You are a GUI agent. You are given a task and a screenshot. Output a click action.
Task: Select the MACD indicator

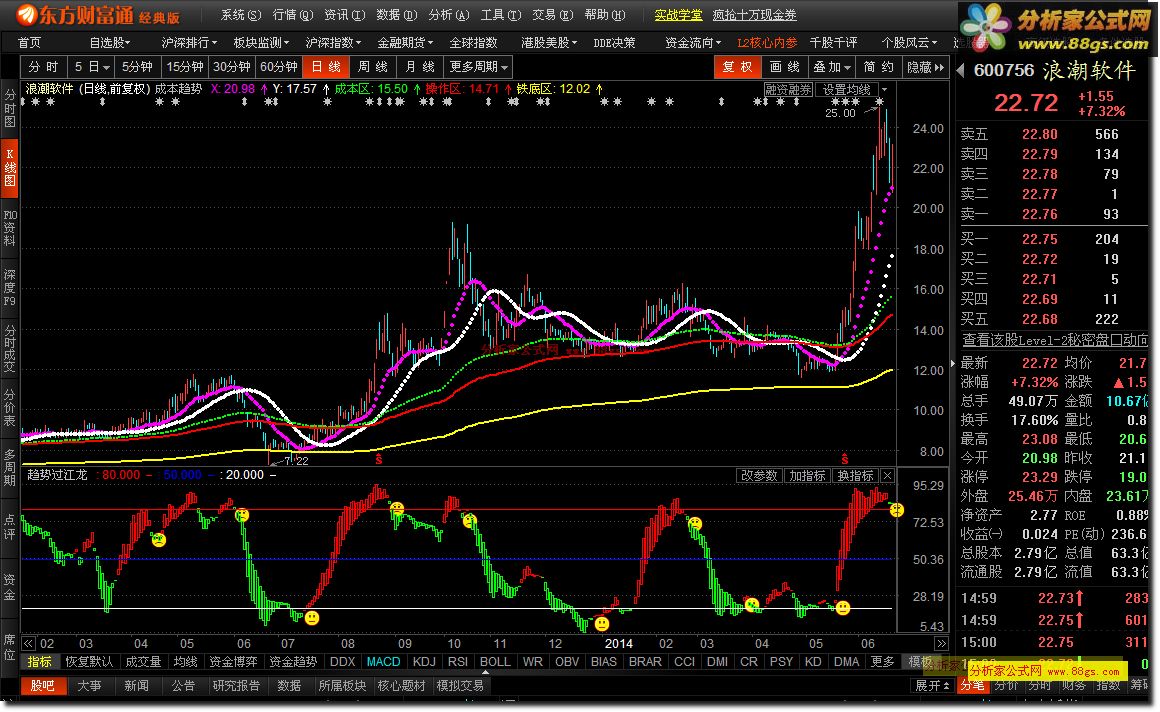tap(383, 662)
